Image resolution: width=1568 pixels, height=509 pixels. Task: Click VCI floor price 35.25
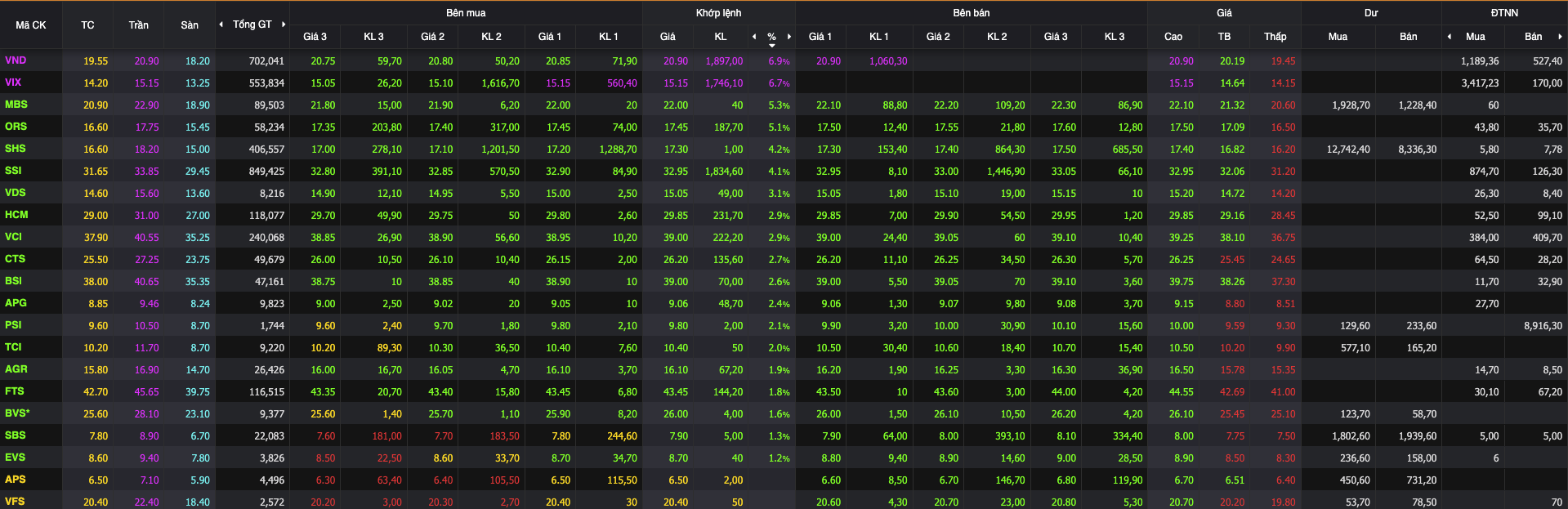click(x=198, y=238)
